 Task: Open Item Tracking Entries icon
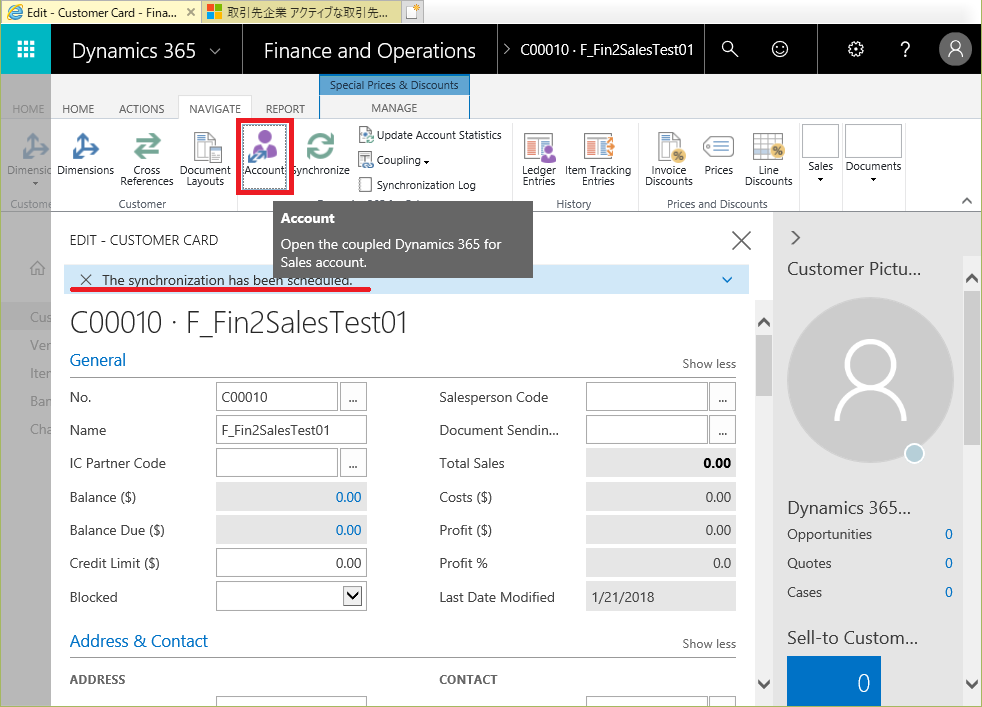coord(598,159)
